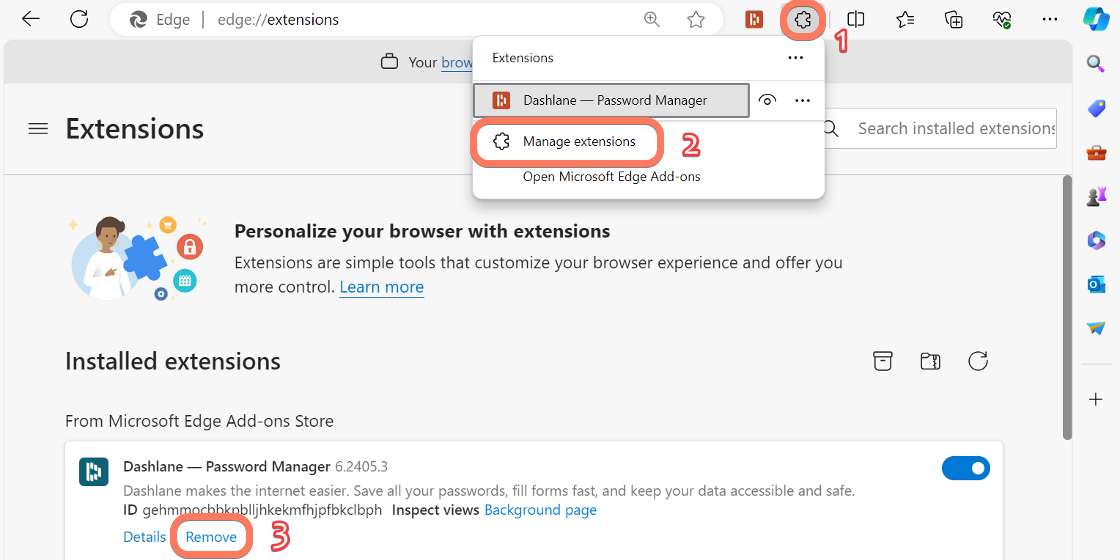Screen dimensions: 1120x560
Task: Add a sidebar app with plus icon
Action: tap(1096, 399)
